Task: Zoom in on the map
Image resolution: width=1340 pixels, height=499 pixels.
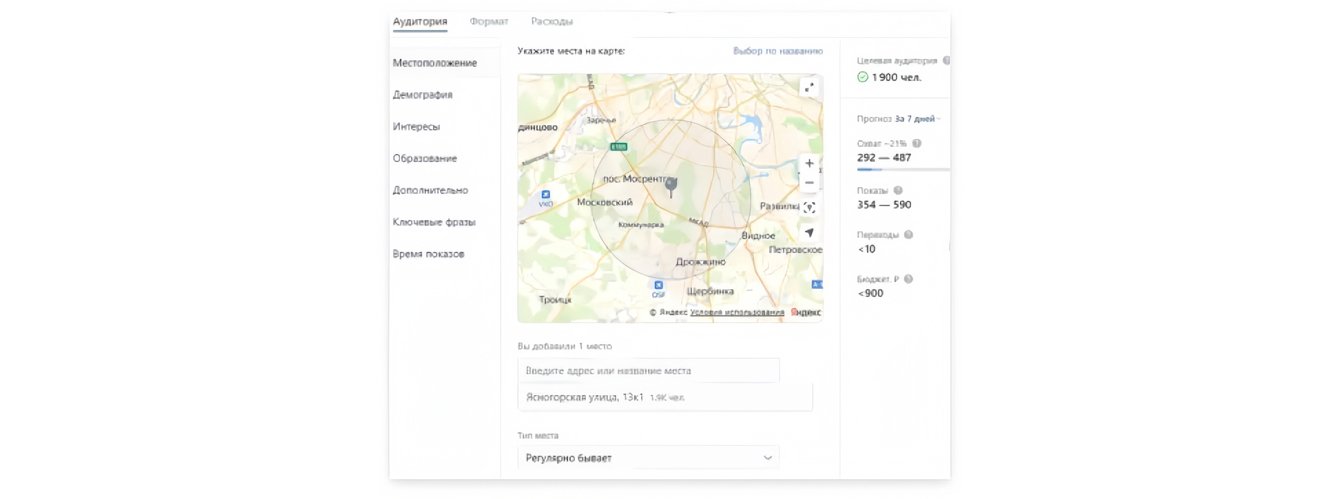Action: tap(809, 163)
